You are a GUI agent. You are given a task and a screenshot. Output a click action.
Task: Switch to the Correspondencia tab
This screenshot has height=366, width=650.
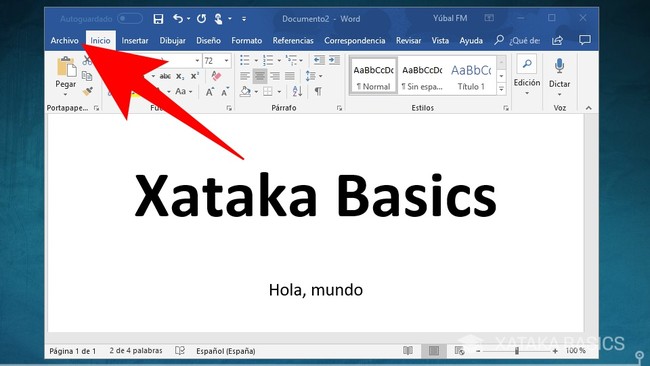coord(354,41)
